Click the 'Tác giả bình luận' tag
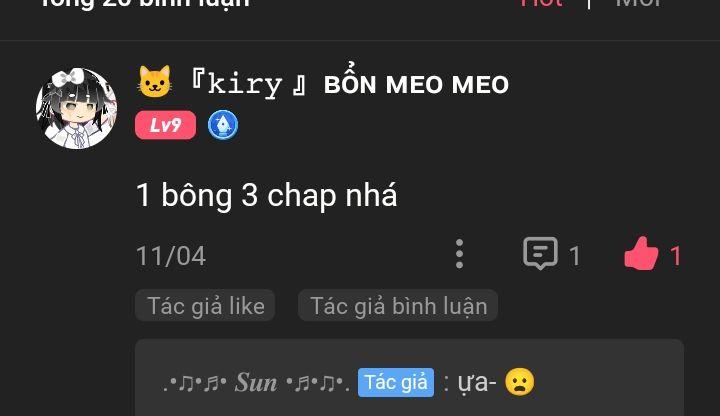Screen dimensions: 720x416 (398, 306)
